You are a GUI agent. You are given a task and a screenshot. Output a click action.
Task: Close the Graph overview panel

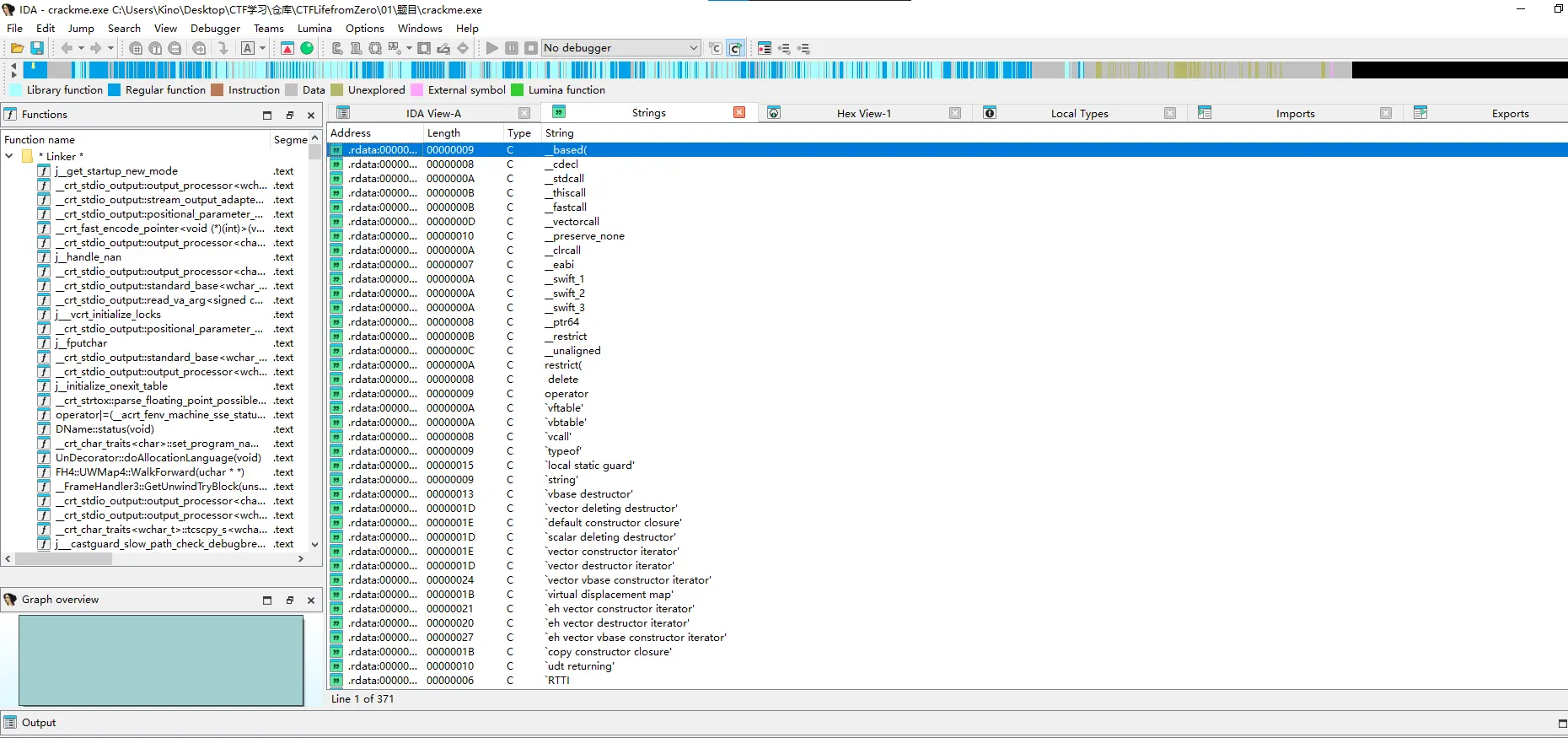[311, 601]
